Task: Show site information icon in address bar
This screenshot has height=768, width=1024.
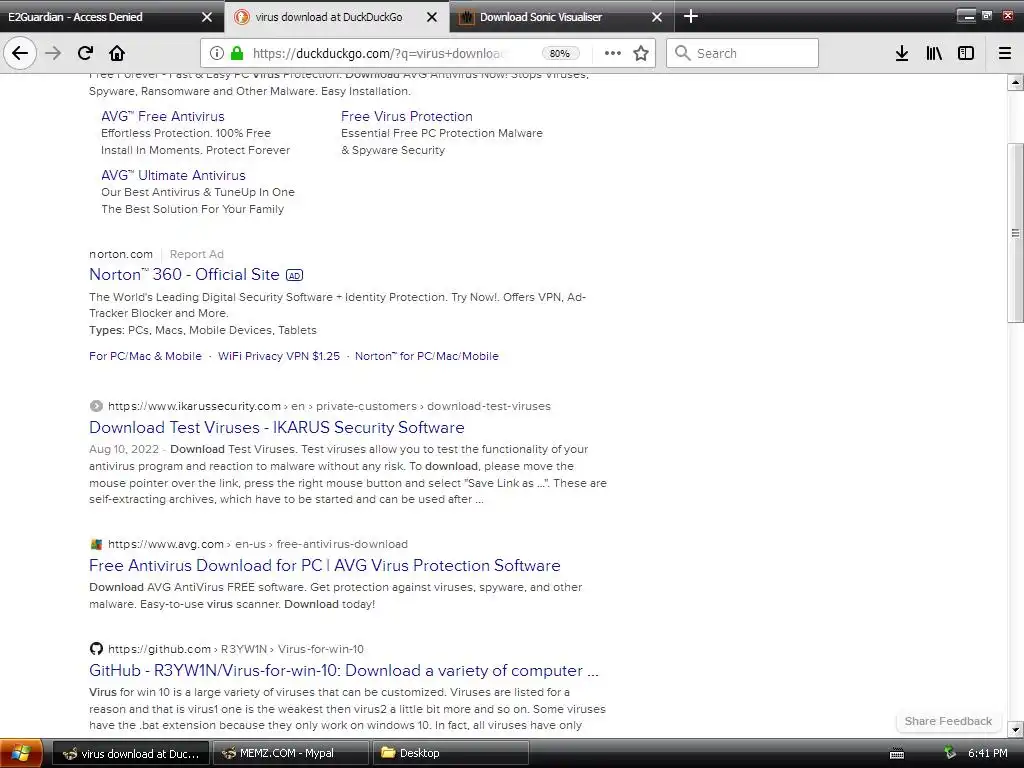Action: (217, 53)
